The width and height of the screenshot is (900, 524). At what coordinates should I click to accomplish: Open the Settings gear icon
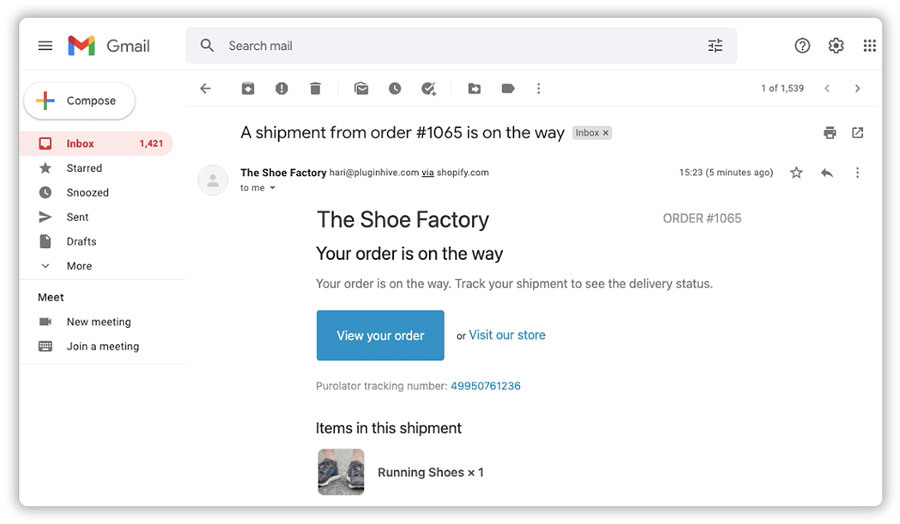click(x=836, y=45)
